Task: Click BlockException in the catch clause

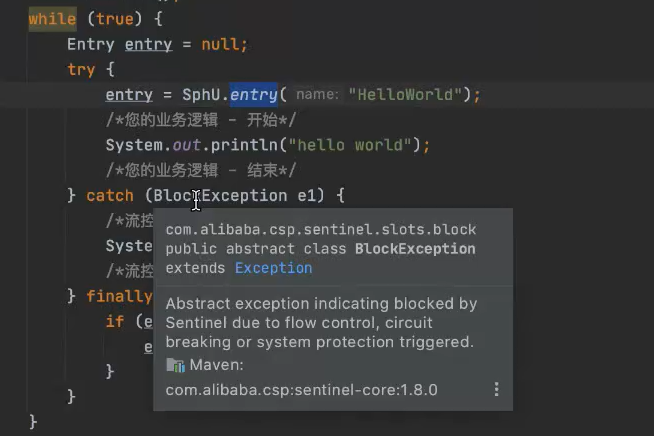Action: [x=220, y=195]
